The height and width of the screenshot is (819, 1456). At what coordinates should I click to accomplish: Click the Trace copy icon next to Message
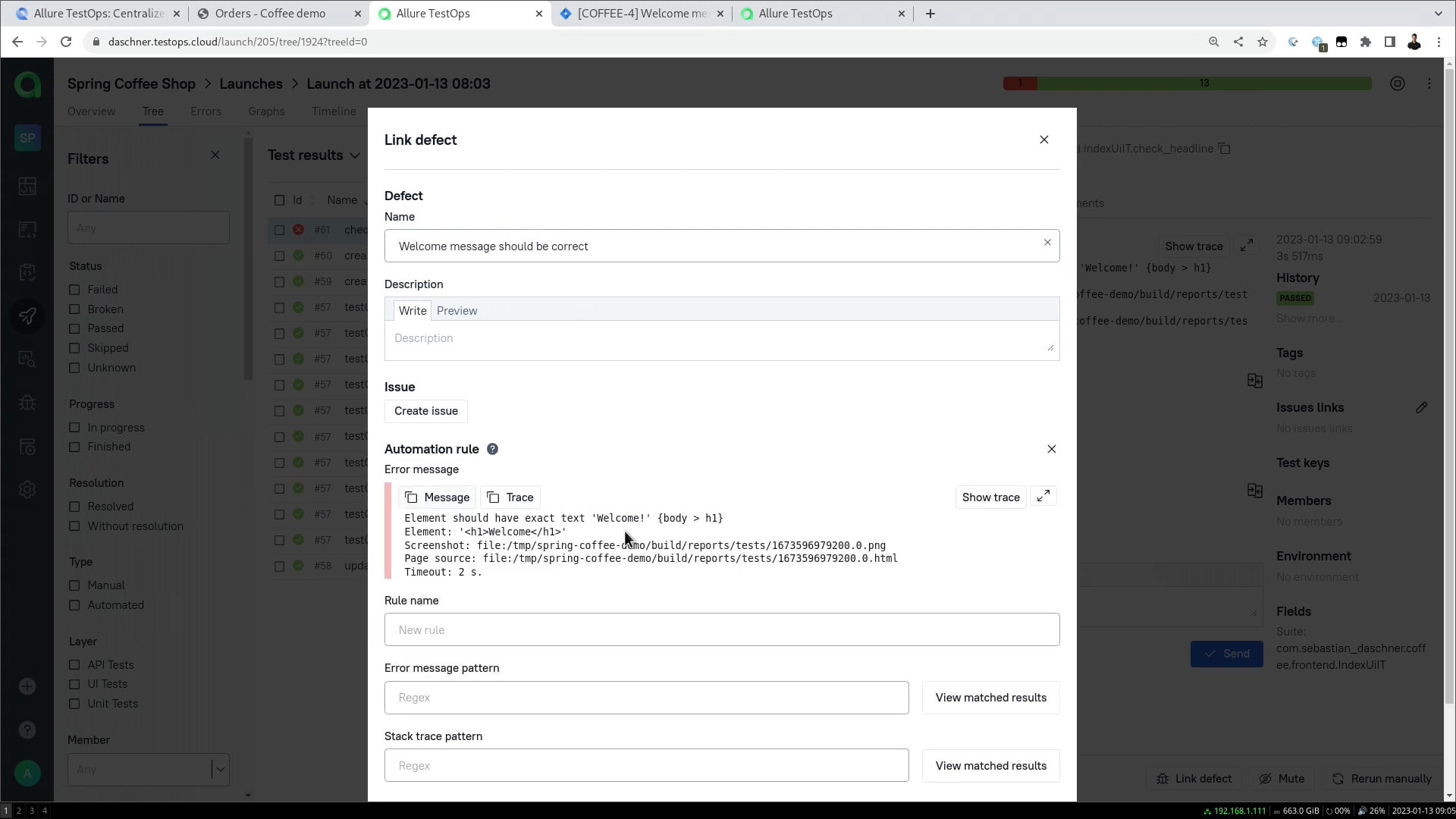(493, 497)
